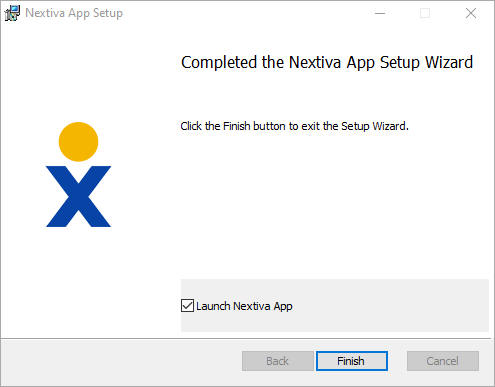Click the disabled Cancel button

[443, 361]
